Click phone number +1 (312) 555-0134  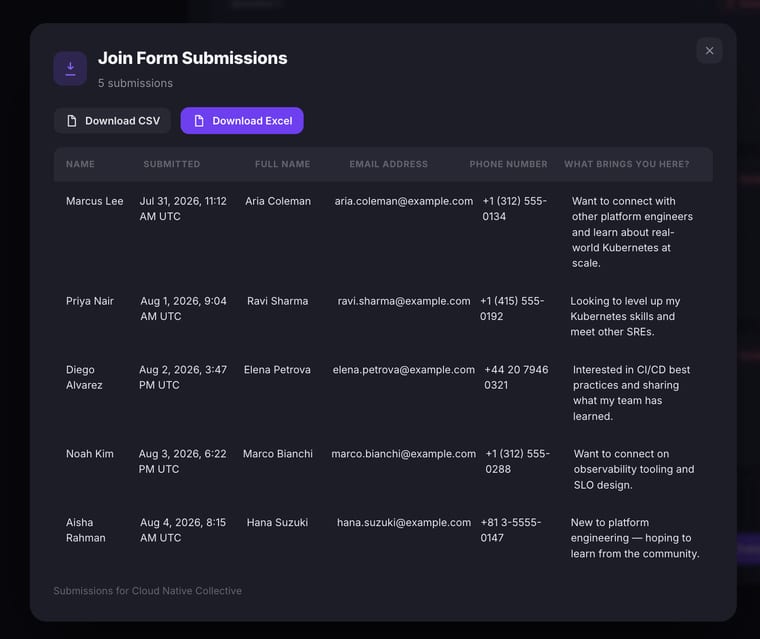click(x=514, y=209)
